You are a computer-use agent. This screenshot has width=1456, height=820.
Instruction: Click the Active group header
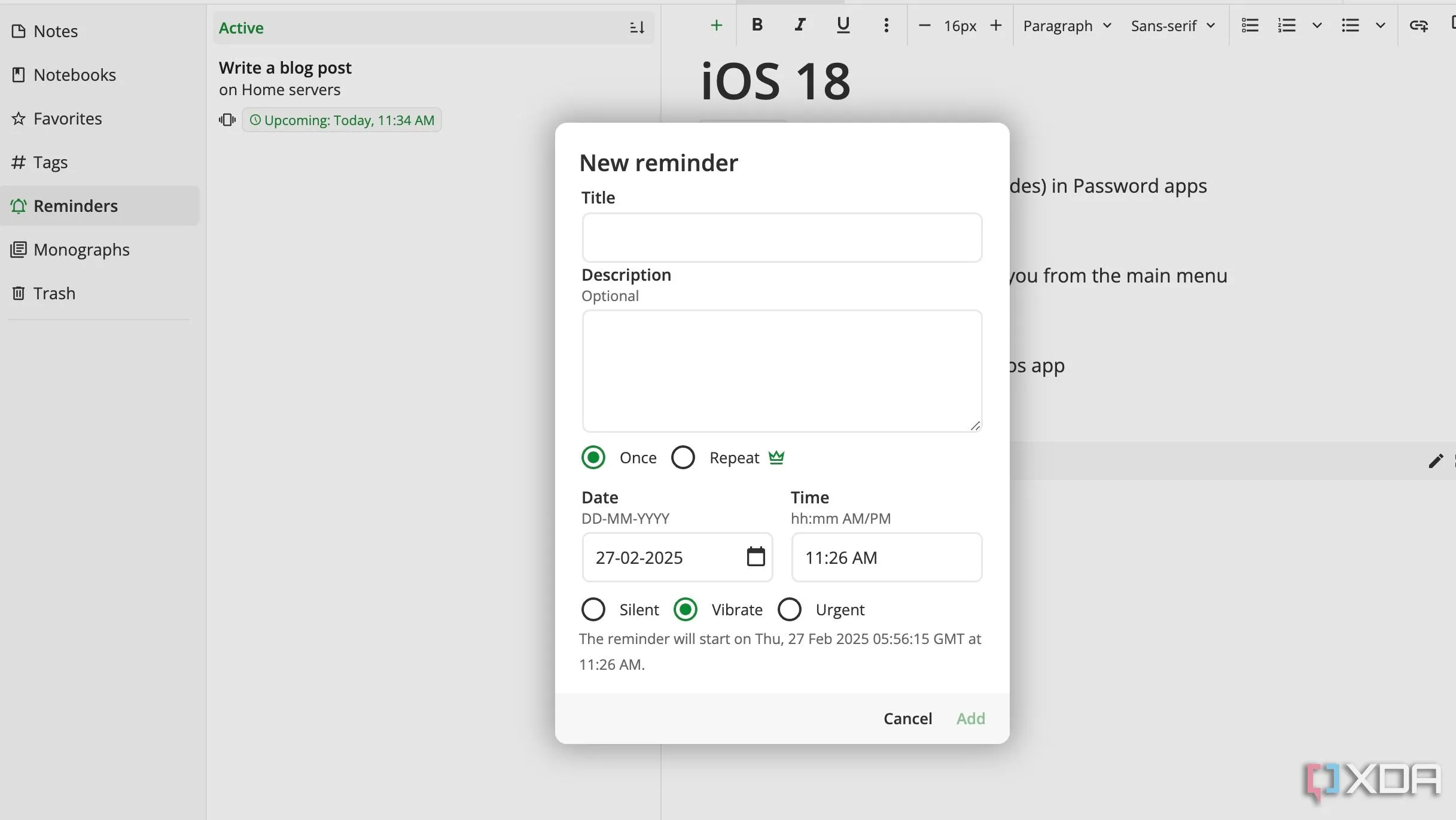point(433,28)
